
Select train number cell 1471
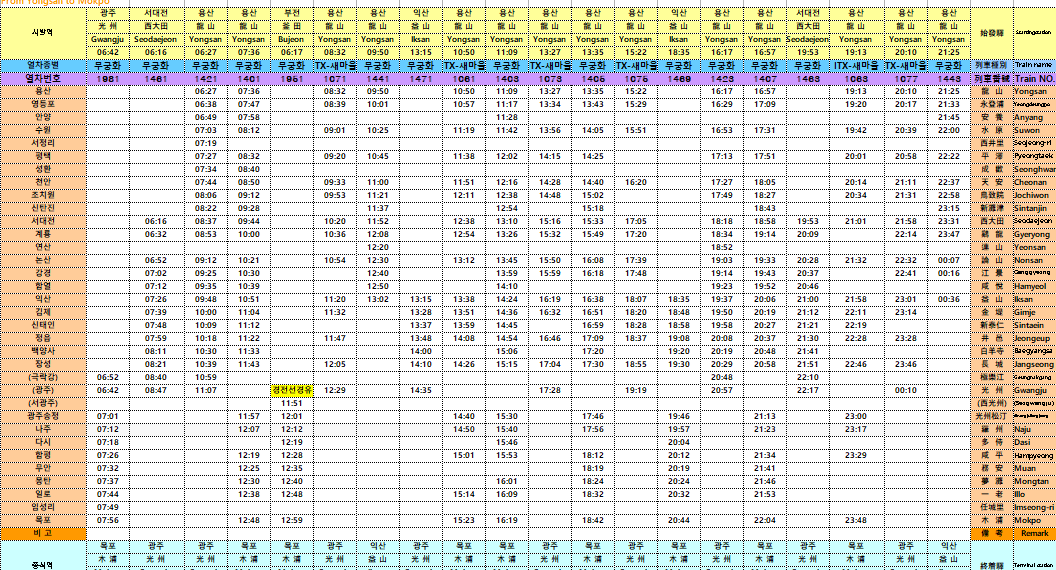pos(421,79)
